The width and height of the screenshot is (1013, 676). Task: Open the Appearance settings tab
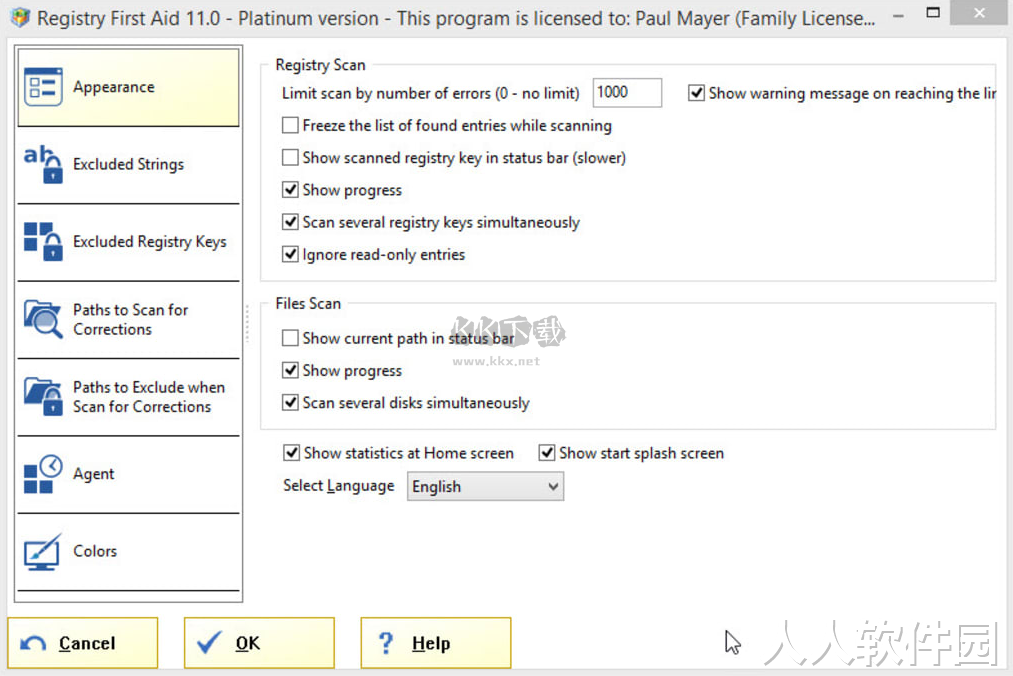click(x=129, y=87)
